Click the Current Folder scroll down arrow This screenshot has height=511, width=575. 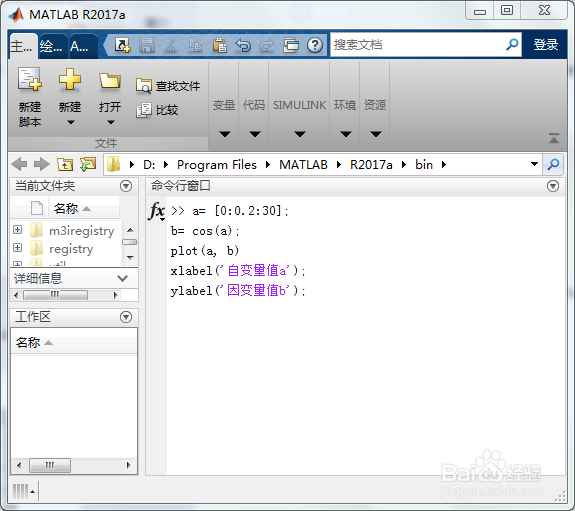130,258
